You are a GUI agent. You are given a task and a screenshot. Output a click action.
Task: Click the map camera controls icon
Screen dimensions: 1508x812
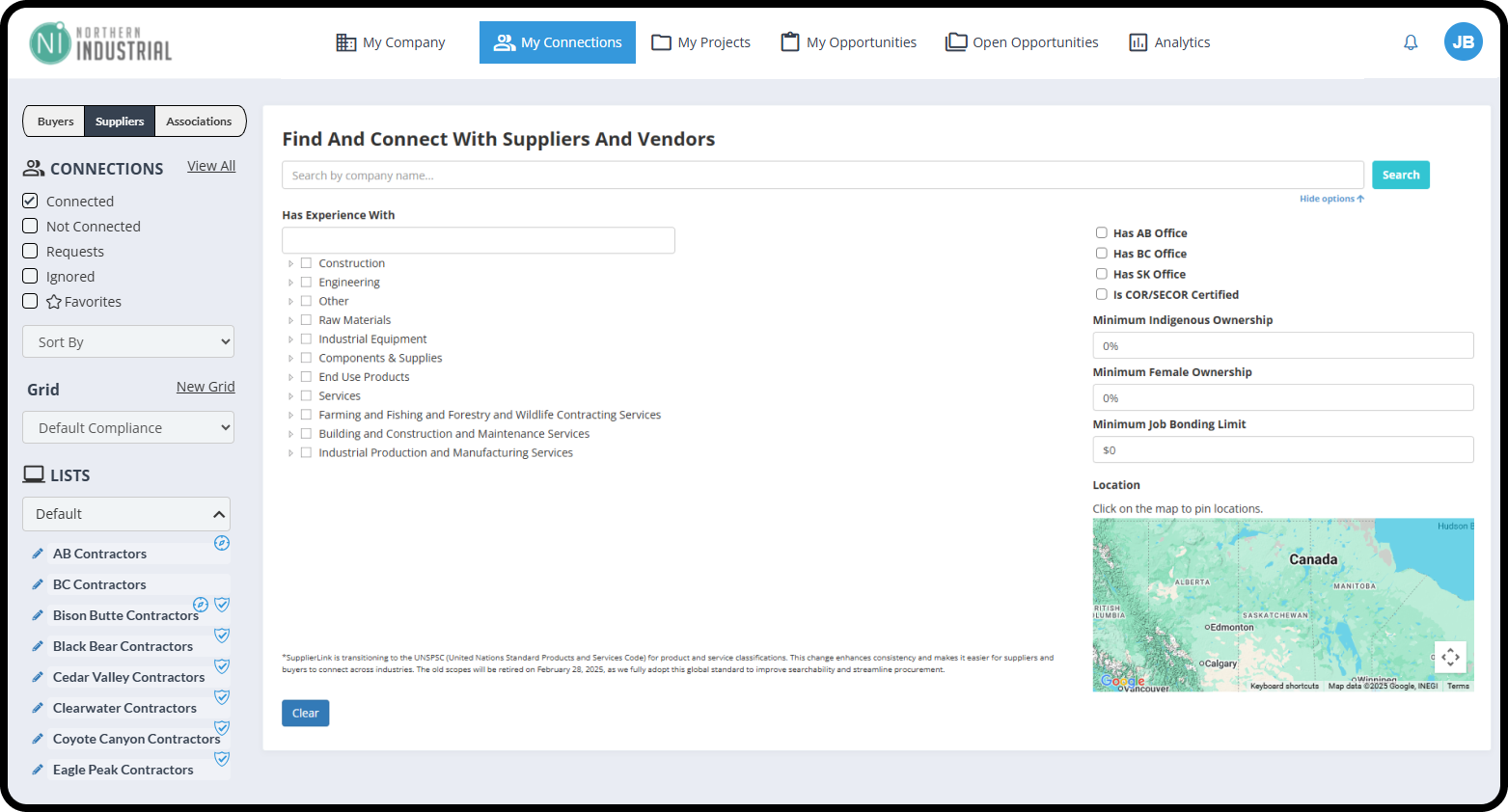[1450, 657]
